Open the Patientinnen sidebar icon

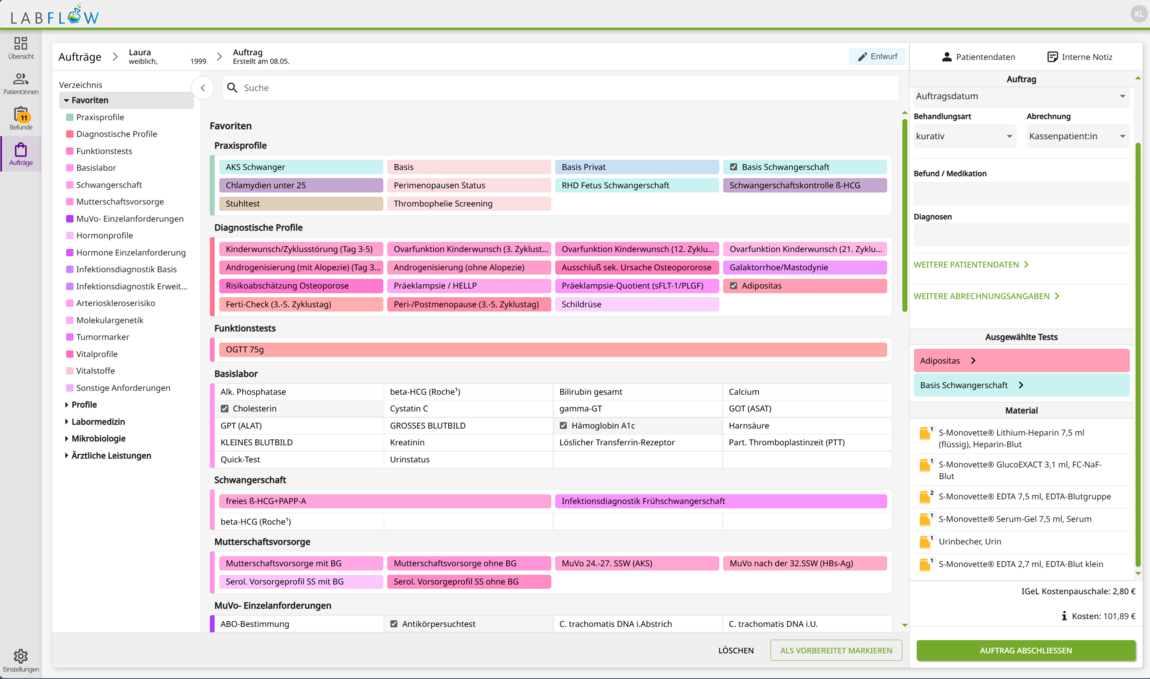[x=20, y=80]
